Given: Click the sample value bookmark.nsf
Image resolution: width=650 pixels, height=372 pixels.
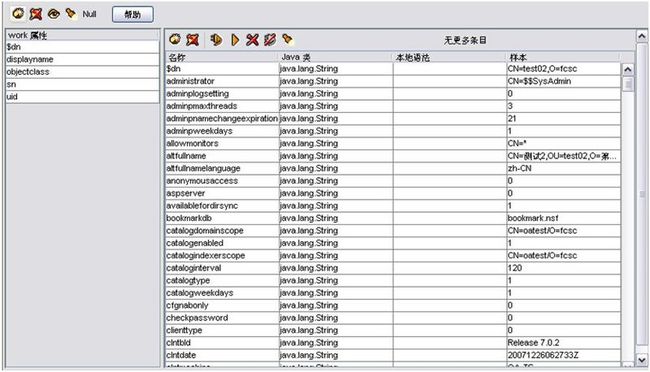Looking at the screenshot, I should tap(533, 218).
